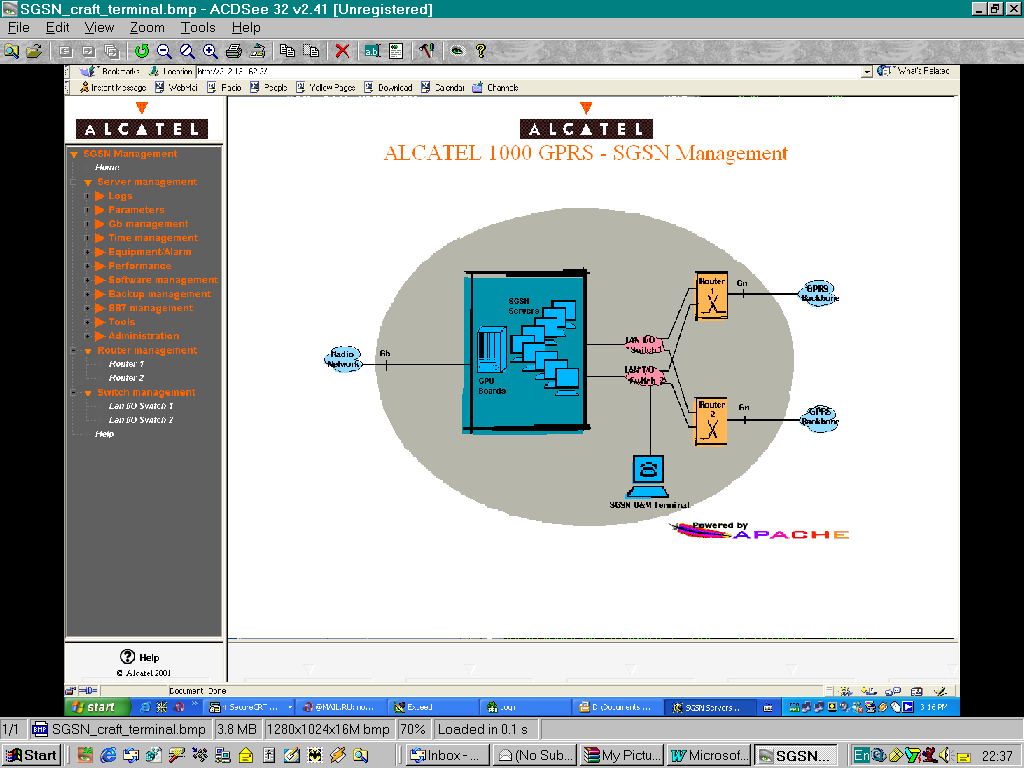Open the Zoom menu
Screen dimensions: 1024x768
coord(147,28)
